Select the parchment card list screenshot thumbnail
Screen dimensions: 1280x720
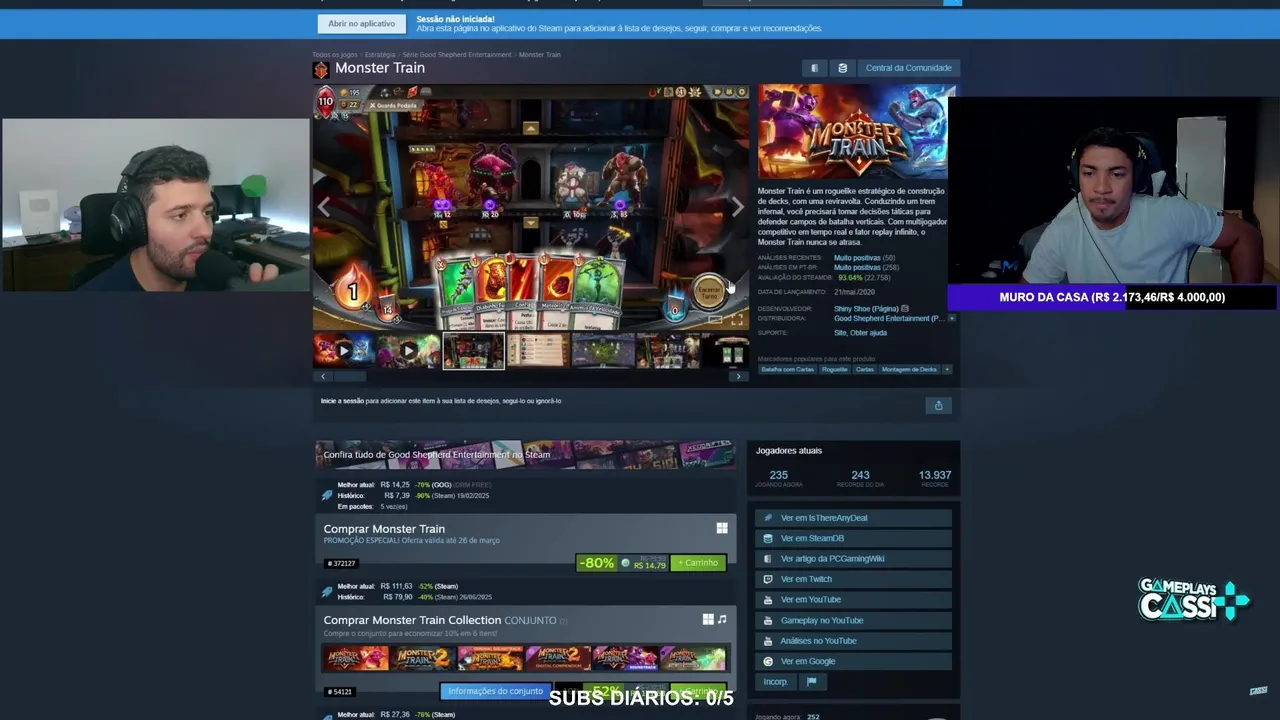point(538,351)
